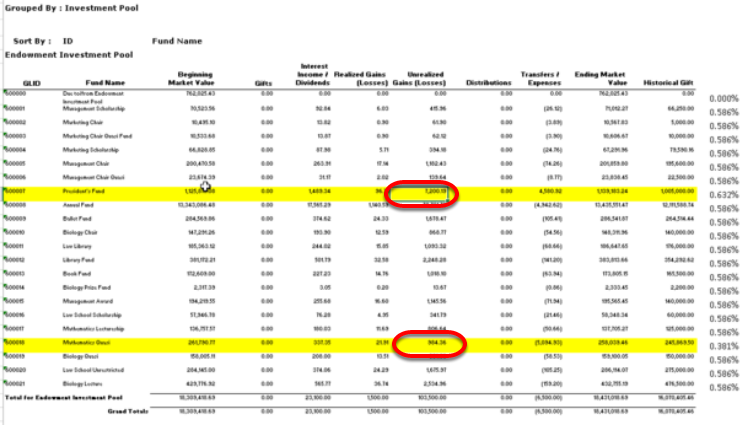
Task: Click 'Fund Name' next to Sort By
Action: 177,41
